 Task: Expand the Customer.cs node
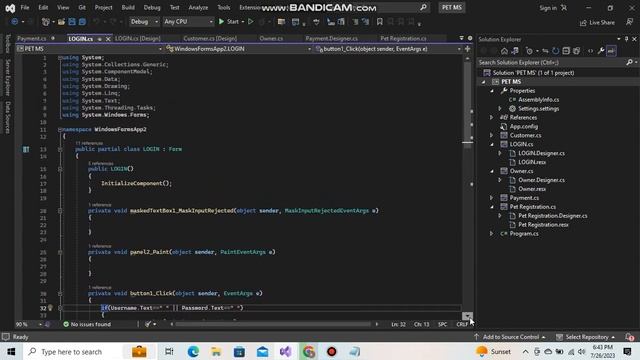pos(492,135)
